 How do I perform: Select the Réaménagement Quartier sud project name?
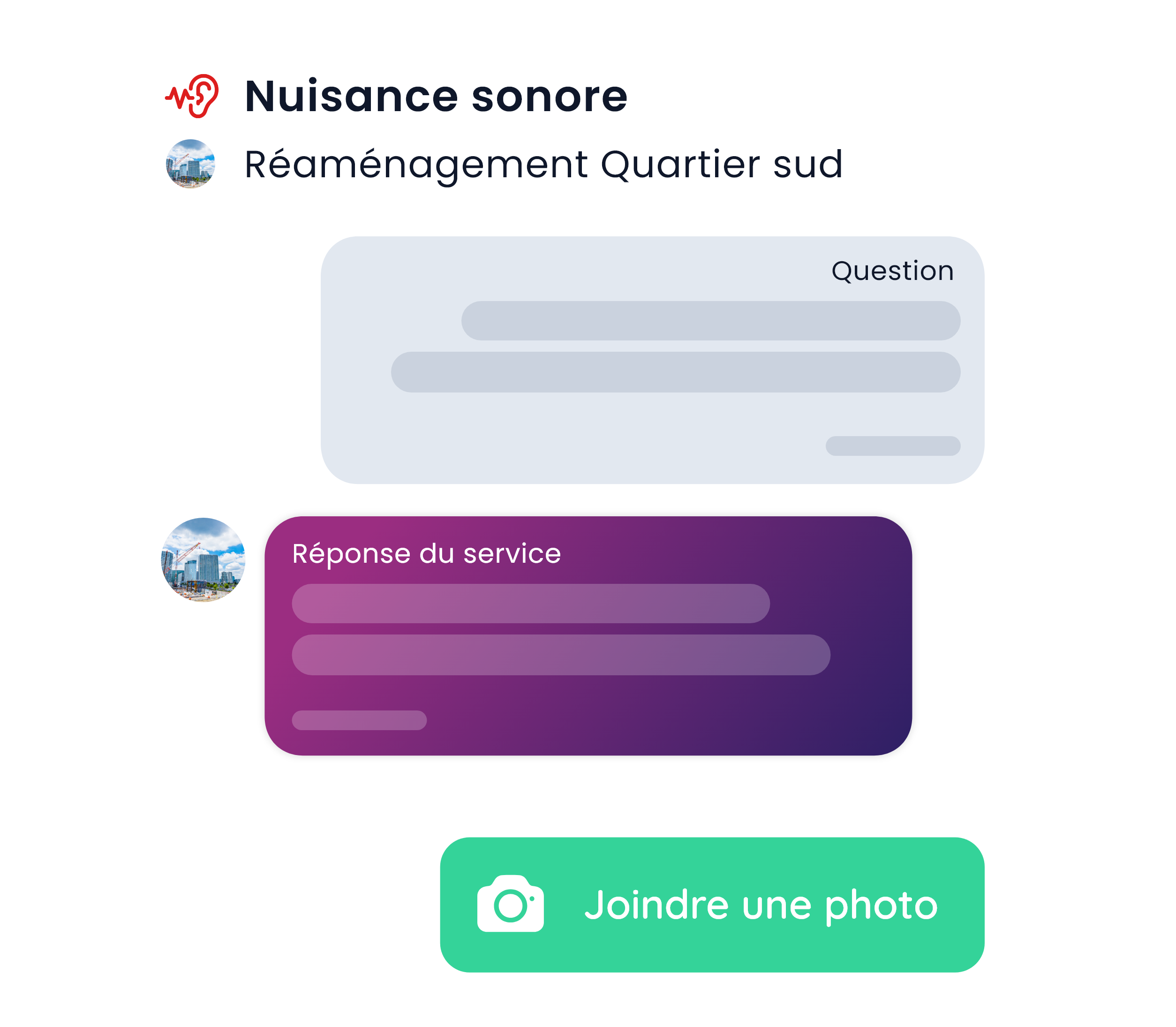[x=543, y=165]
